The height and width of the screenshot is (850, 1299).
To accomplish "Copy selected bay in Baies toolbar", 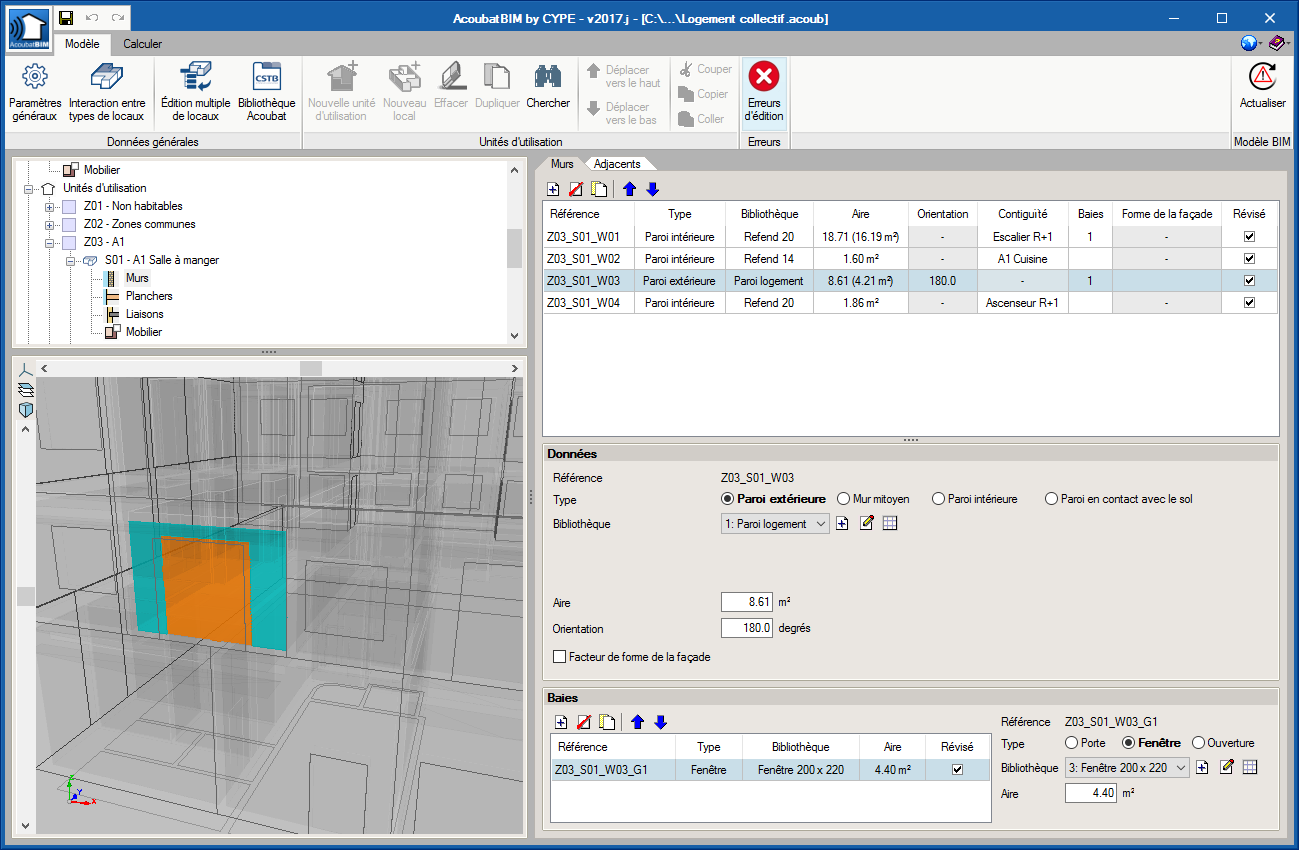I will (605, 722).
